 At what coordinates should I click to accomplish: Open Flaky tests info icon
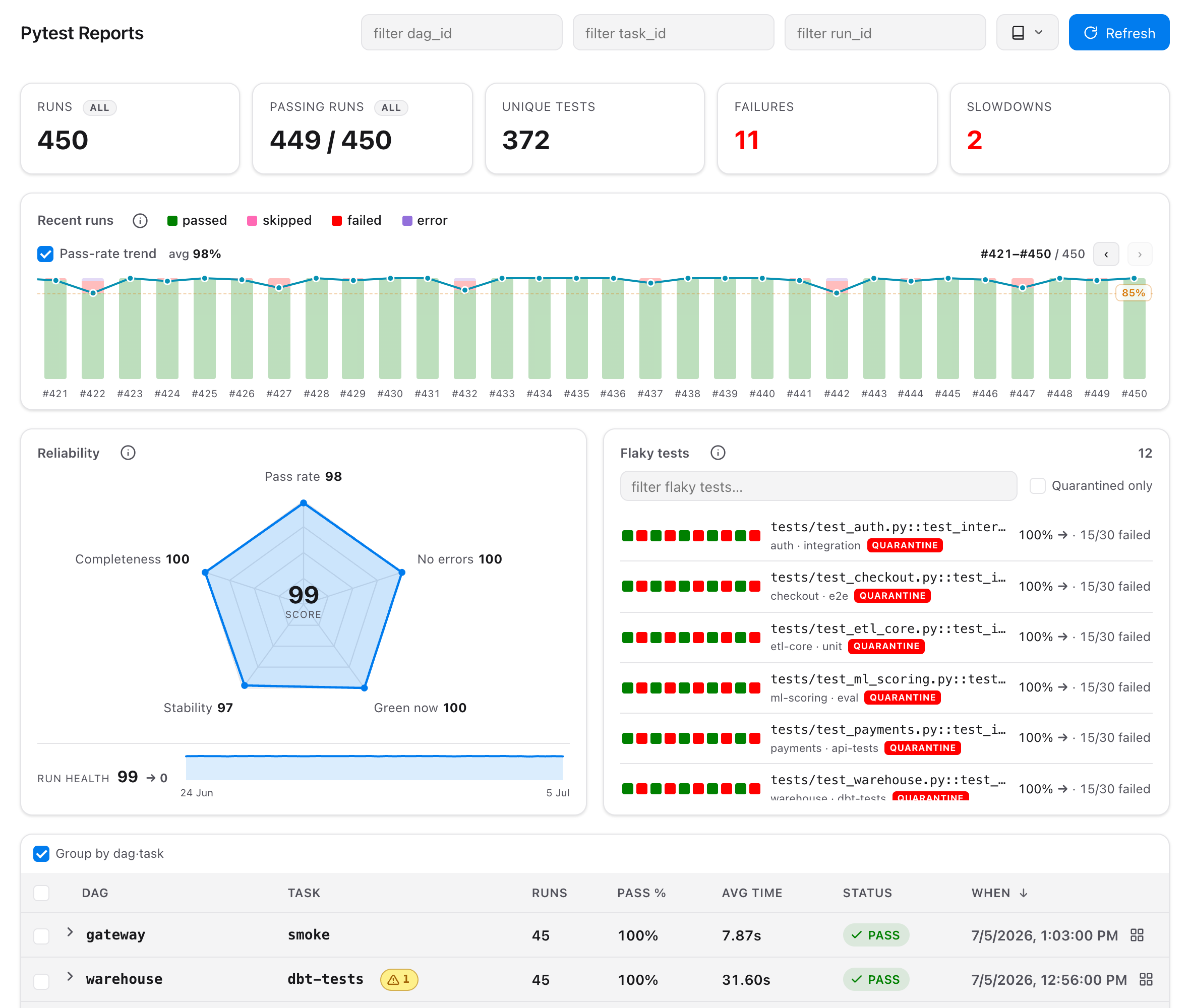coord(718,453)
